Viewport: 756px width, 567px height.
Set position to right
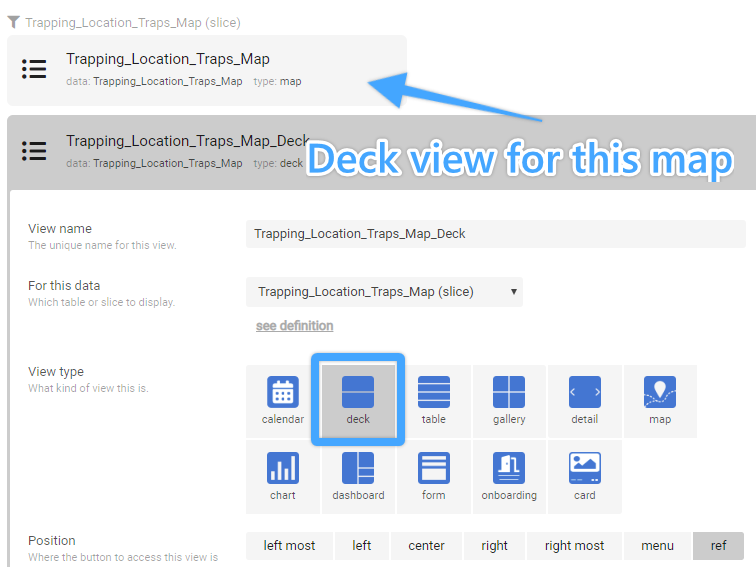[x=494, y=546]
